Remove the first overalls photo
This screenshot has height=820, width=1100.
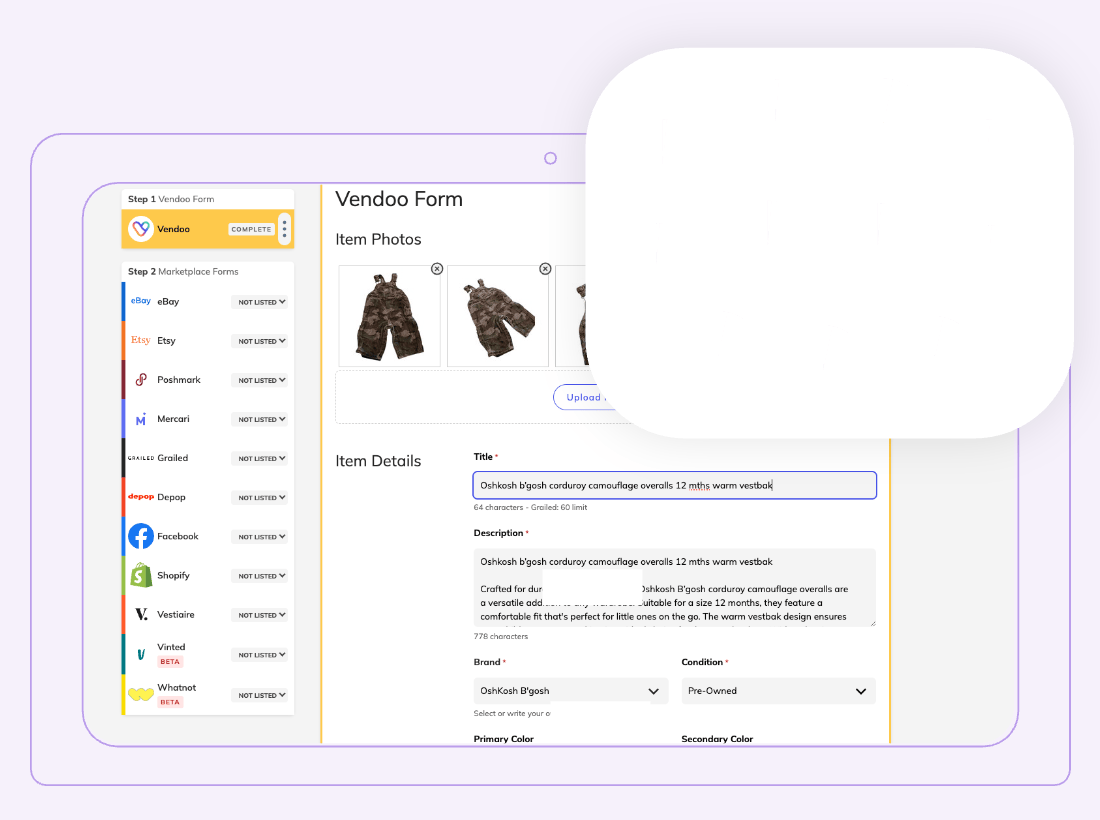pyautogui.click(x=437, y=269)
